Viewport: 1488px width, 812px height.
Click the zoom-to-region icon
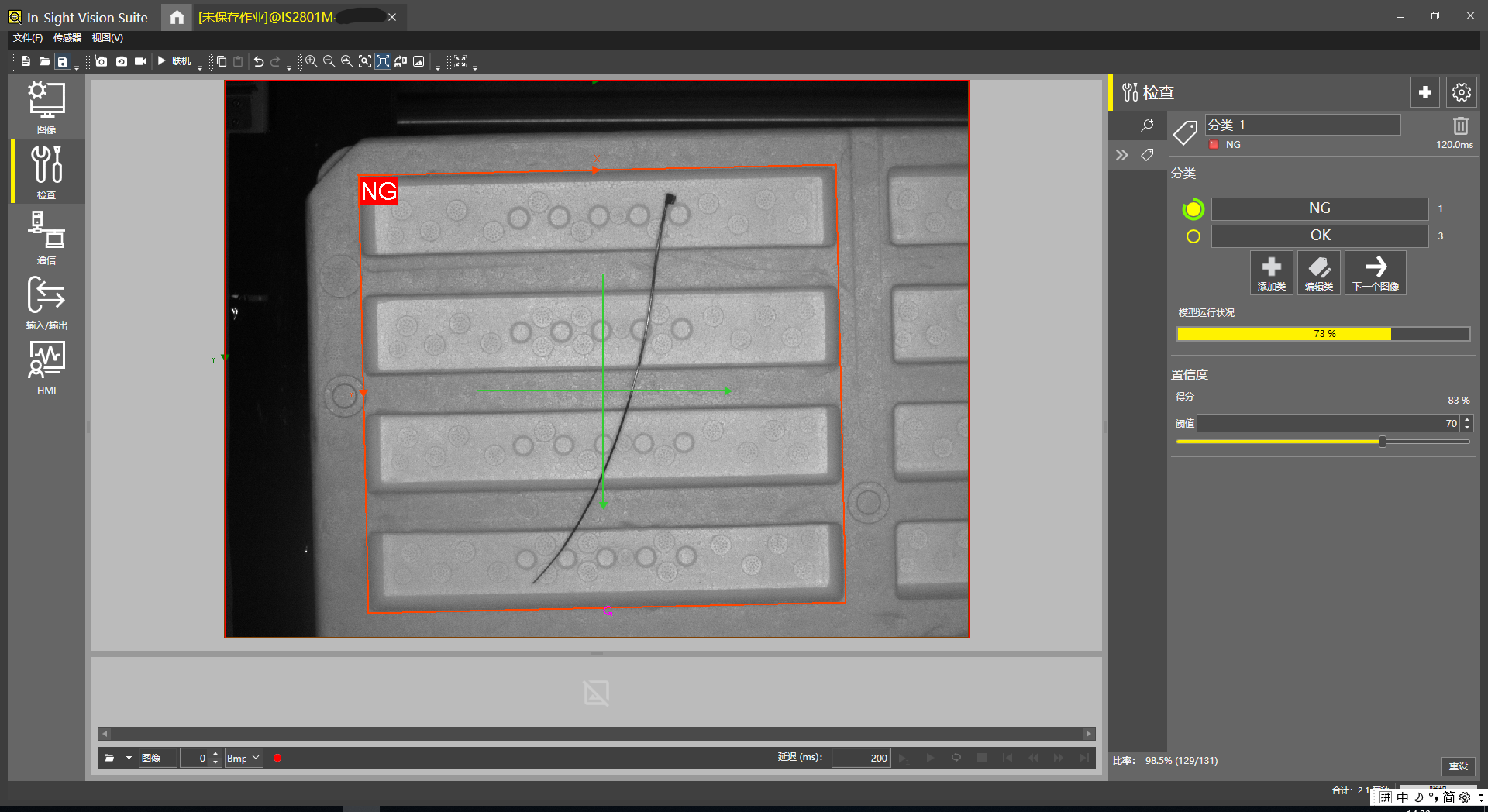[x=364, y=61]
